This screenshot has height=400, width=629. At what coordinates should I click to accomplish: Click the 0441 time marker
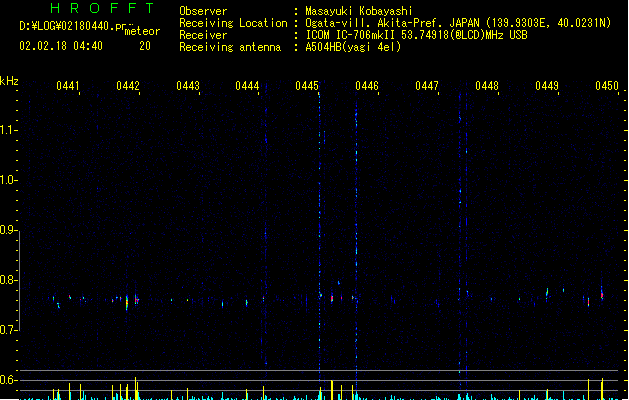(68, 86)
